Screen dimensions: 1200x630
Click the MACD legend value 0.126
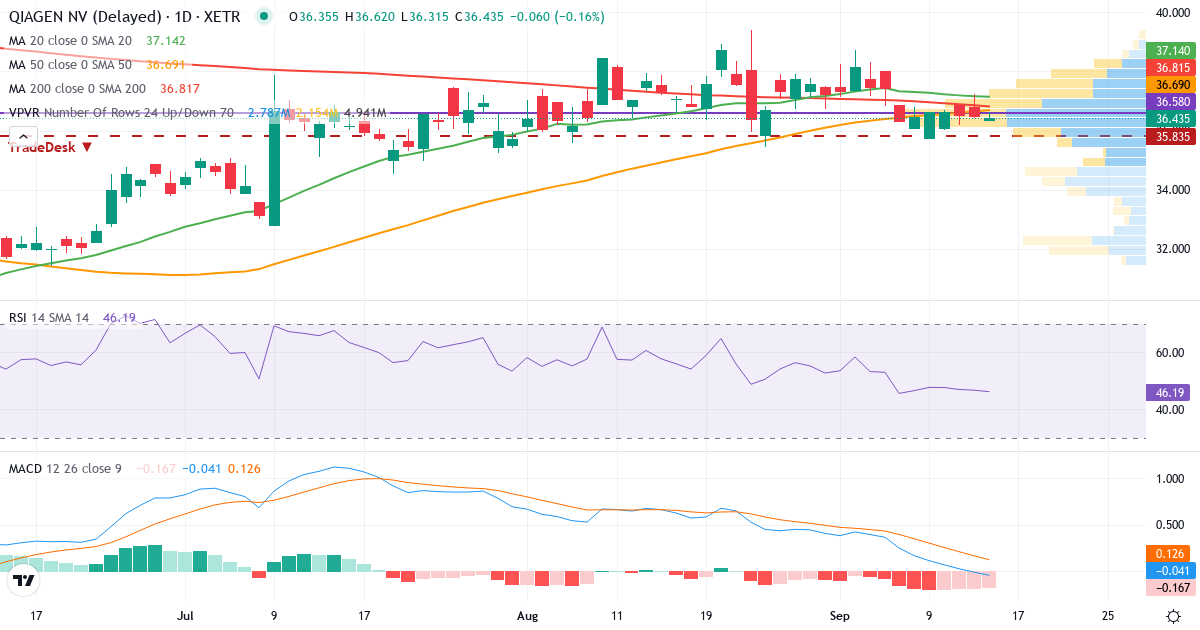click(x=245, y=468)
